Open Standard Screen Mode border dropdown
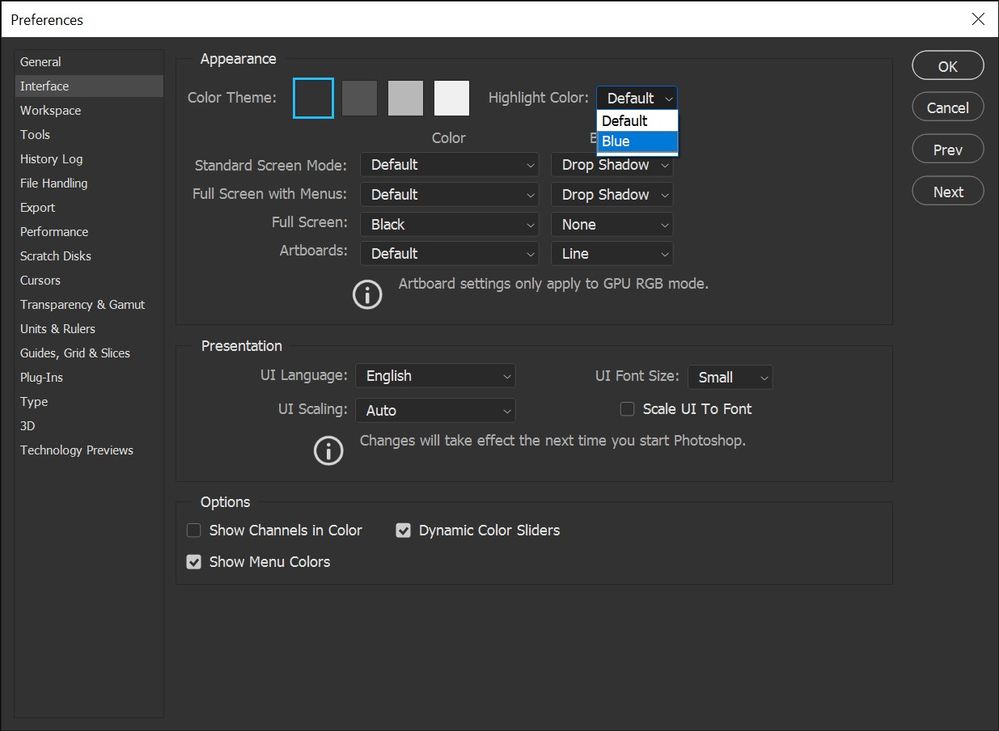 612,165
